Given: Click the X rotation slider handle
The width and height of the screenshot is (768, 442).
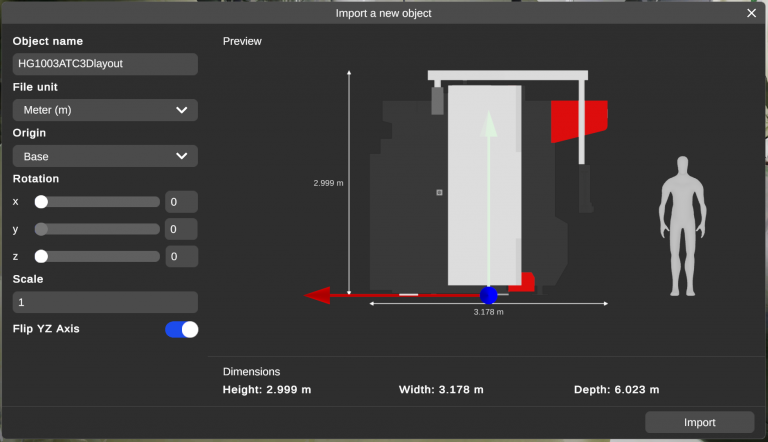Looking at the screenshot, I should (41, 202).
